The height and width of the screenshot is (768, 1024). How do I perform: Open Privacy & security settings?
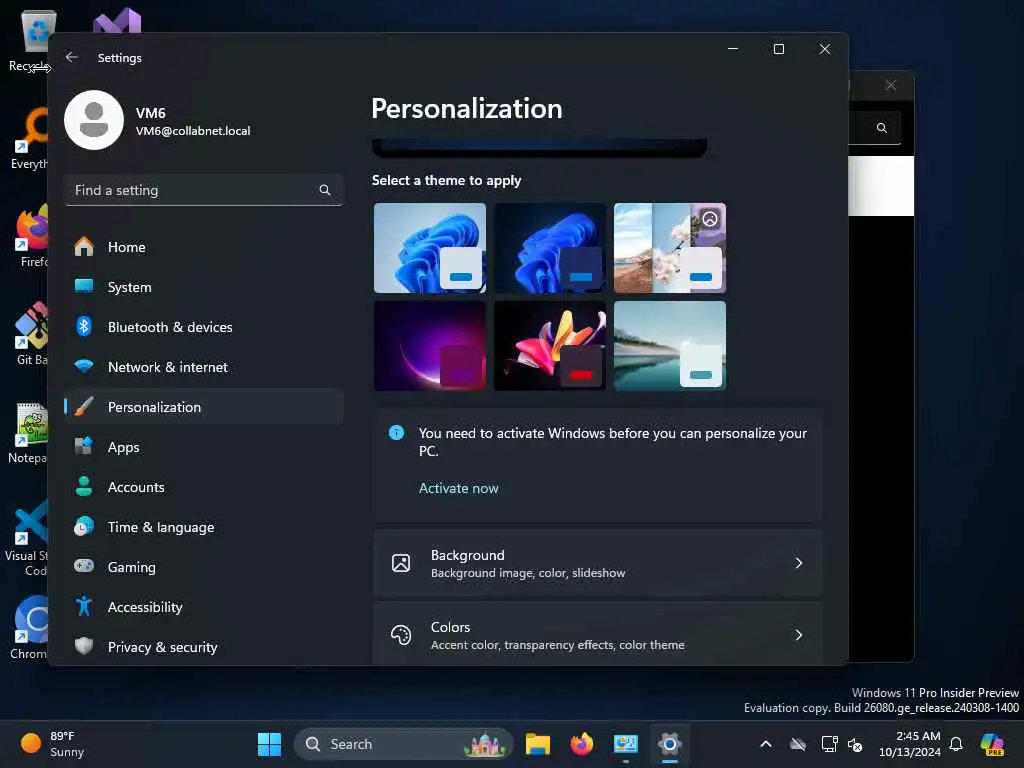coord(204,647)
